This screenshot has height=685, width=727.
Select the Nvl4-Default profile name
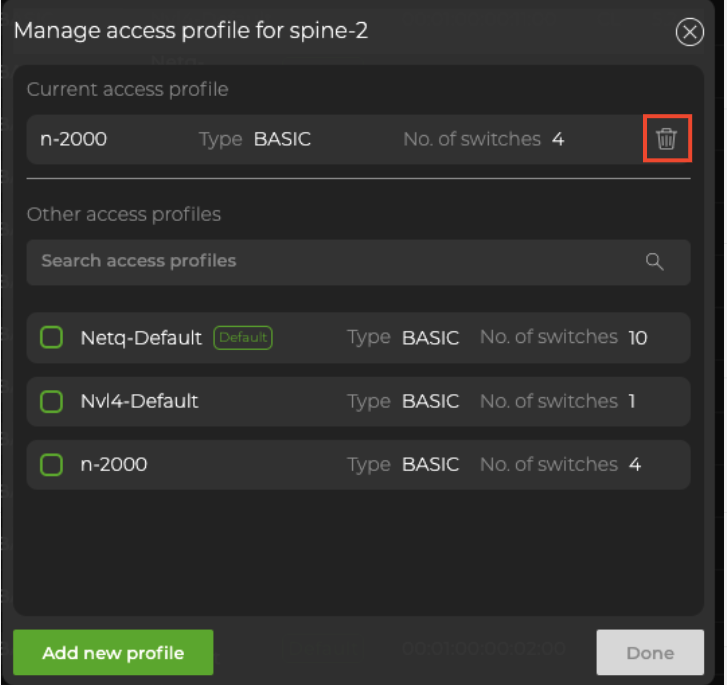[139, 401]
